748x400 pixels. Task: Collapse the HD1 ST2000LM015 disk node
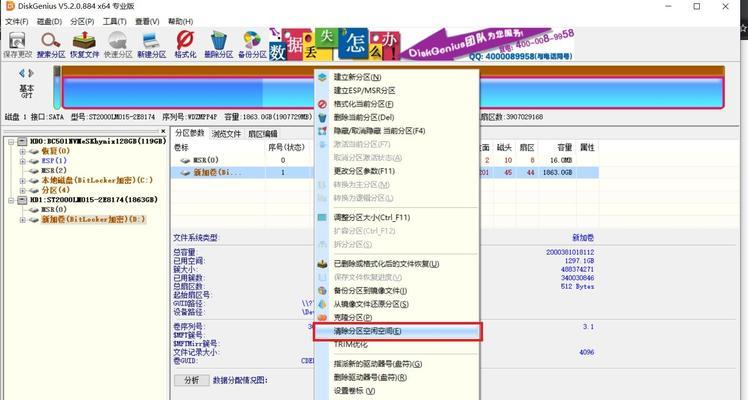click(11, 200)
